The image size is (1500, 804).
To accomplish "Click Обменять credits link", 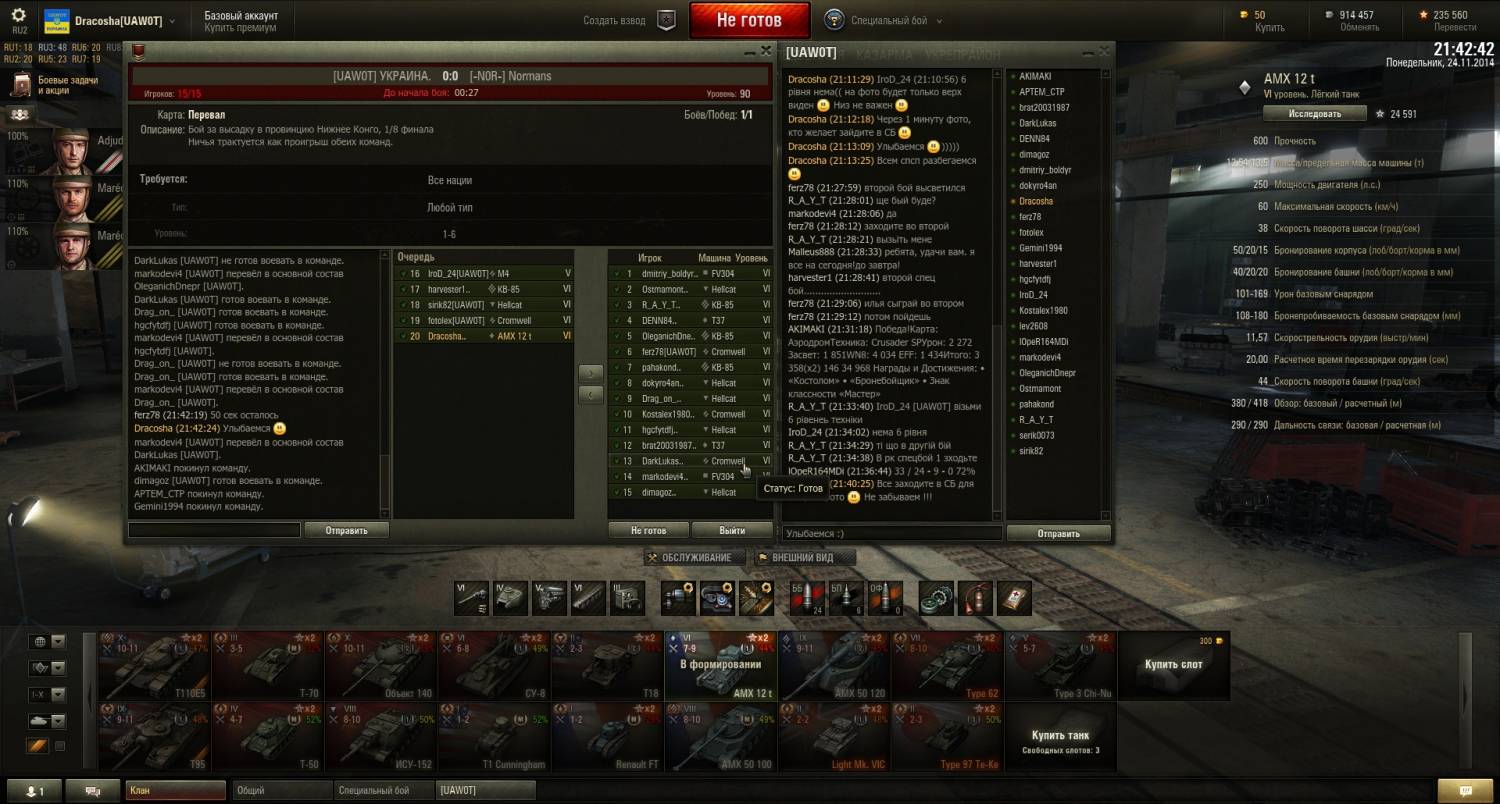I will 1359,28.
